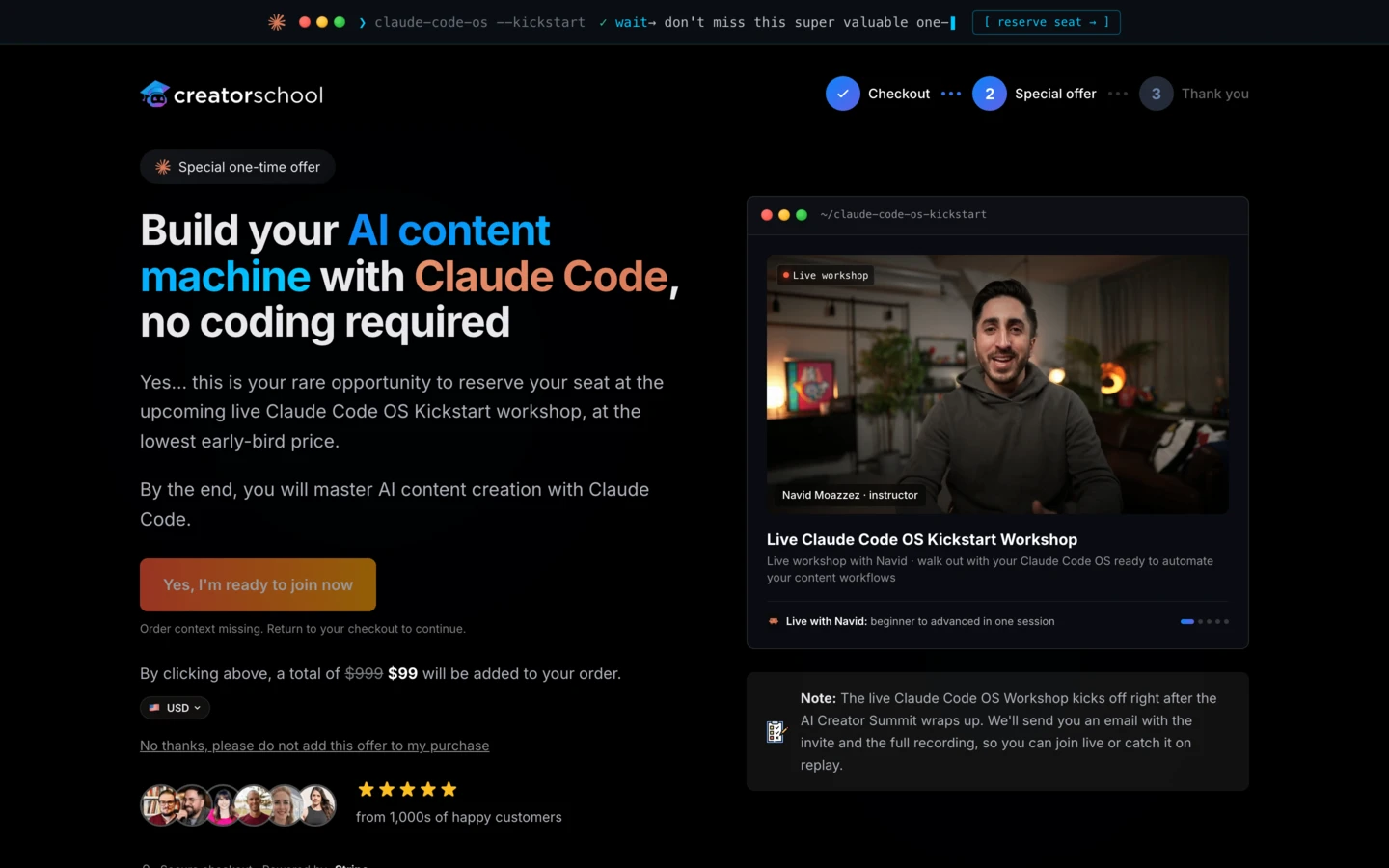Click the bold "$99" price
1389x868 pixels.
402,673
